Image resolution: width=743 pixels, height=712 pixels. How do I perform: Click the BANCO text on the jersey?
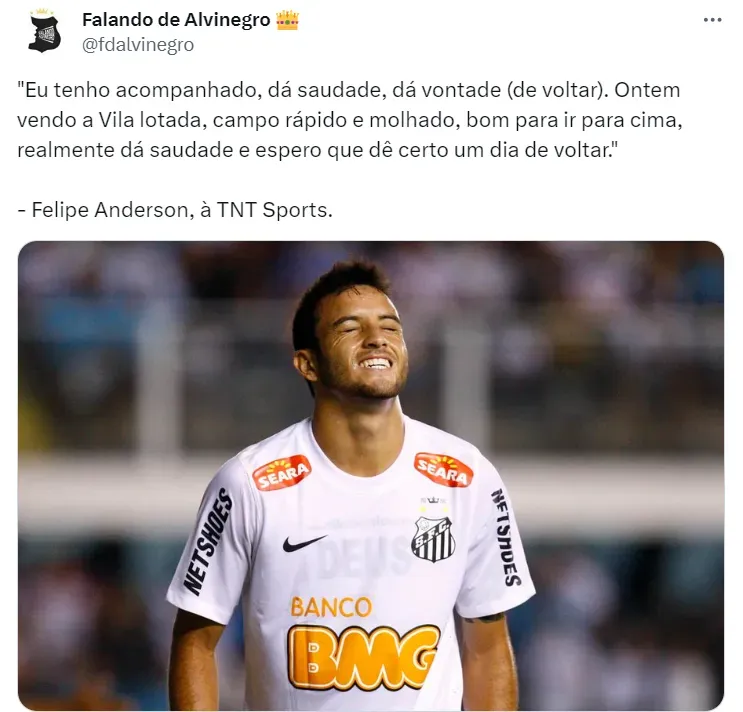[x=331, y=607]
